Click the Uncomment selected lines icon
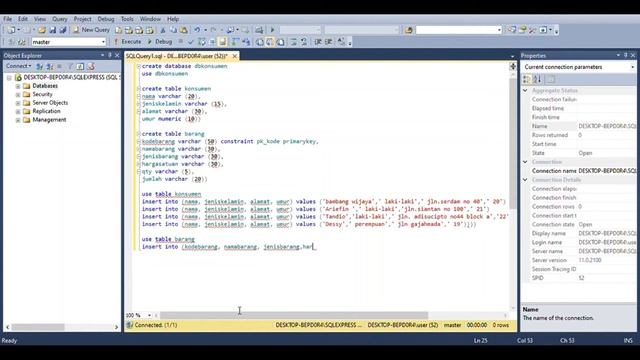The width and height of the screenshot is (640, 360). (x=304, y=42)
